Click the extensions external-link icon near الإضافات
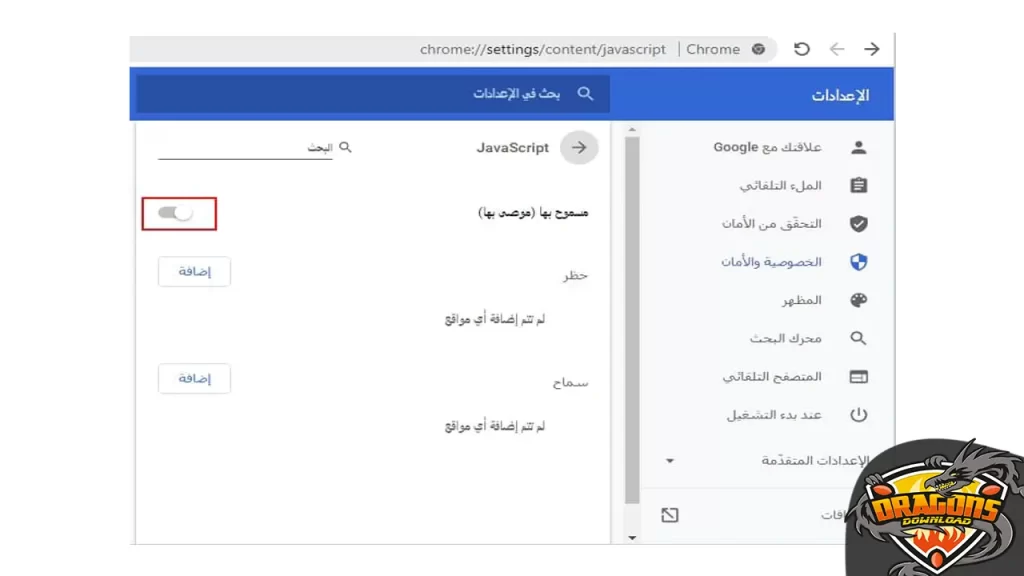 tap(669, 514)
